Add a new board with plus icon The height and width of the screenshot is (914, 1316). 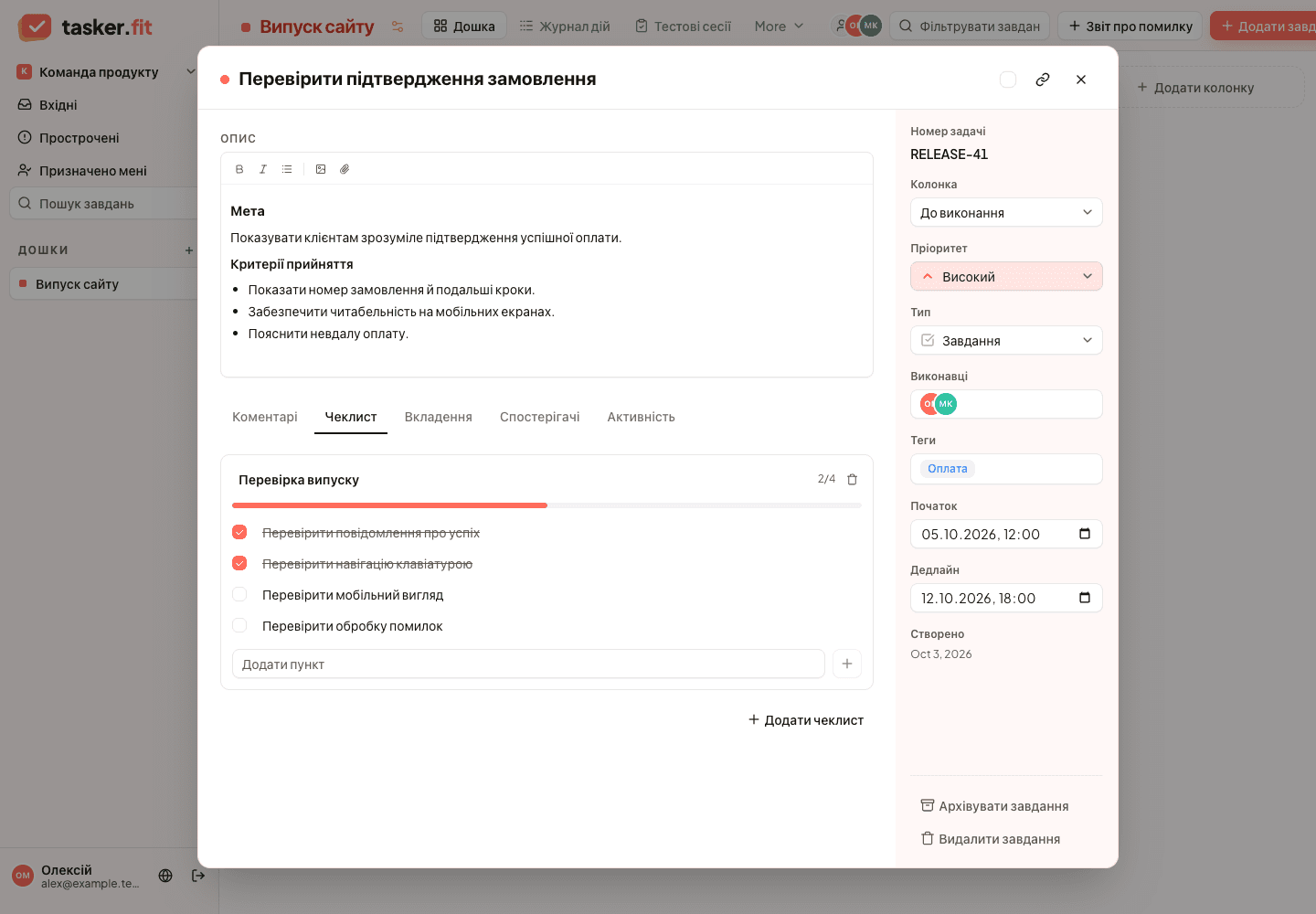[x=189, y=250]
